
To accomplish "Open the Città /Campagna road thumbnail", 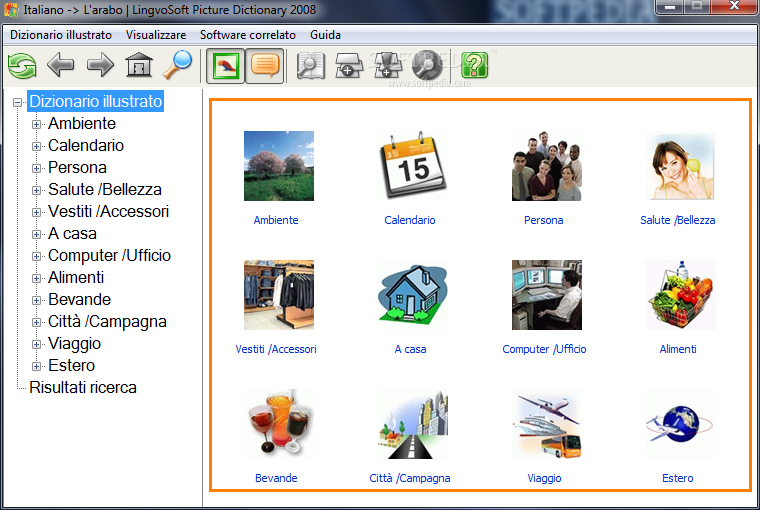I will coord(412,424).
